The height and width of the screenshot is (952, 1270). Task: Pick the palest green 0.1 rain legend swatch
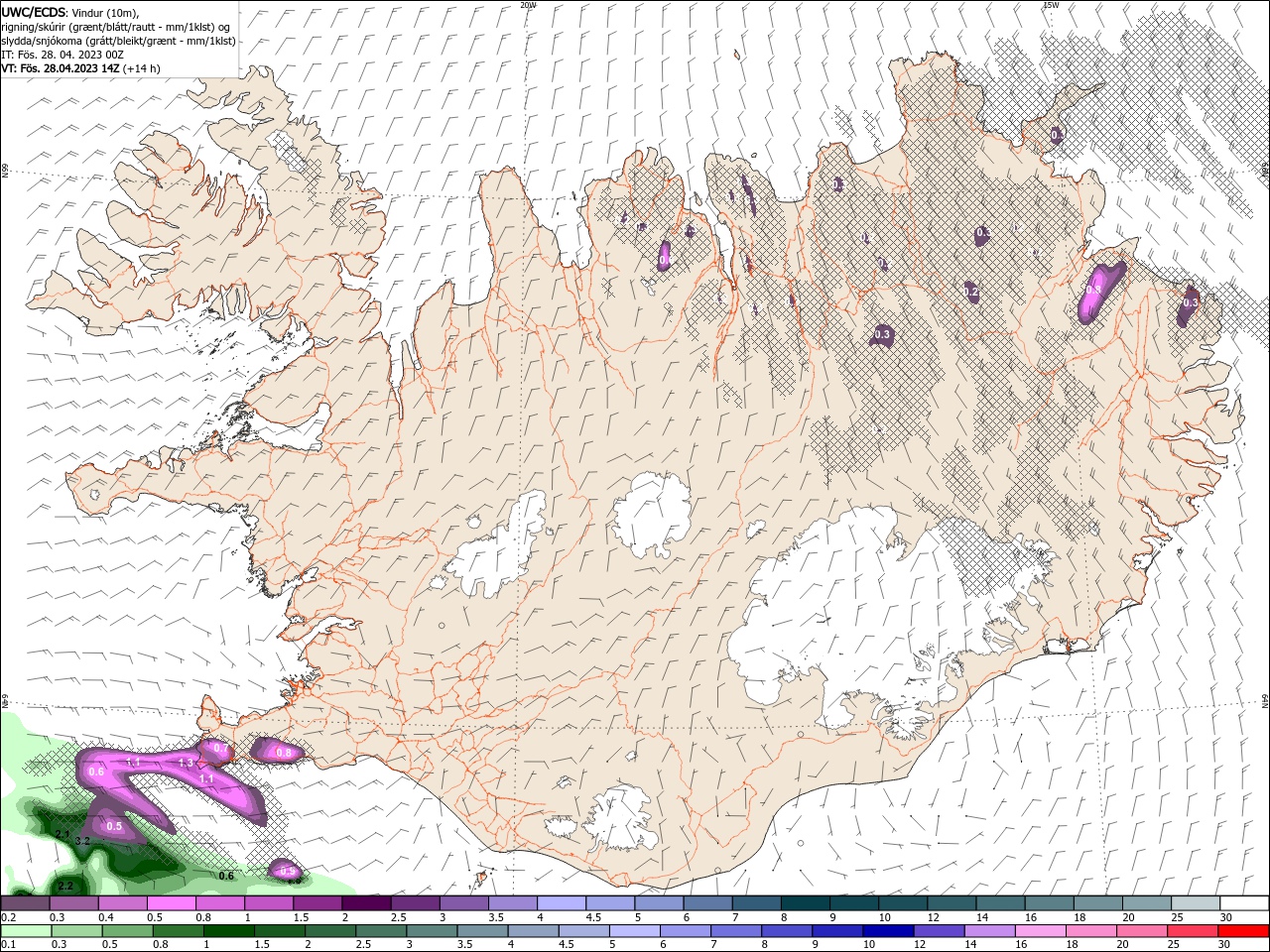[26, 931]
